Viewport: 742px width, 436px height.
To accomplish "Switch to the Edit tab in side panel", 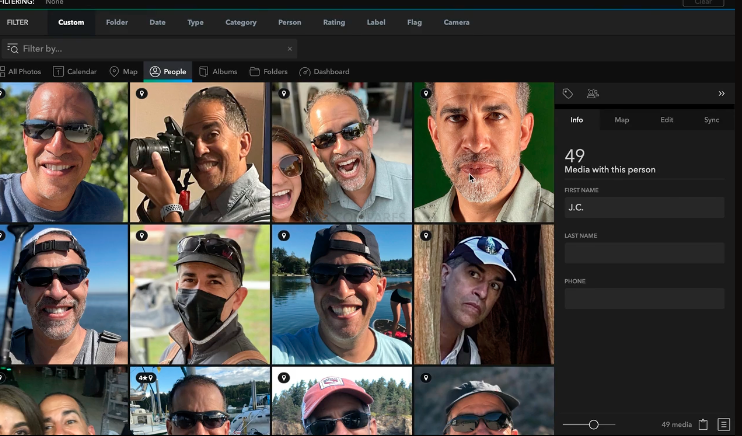I will [x=666, y=120].
